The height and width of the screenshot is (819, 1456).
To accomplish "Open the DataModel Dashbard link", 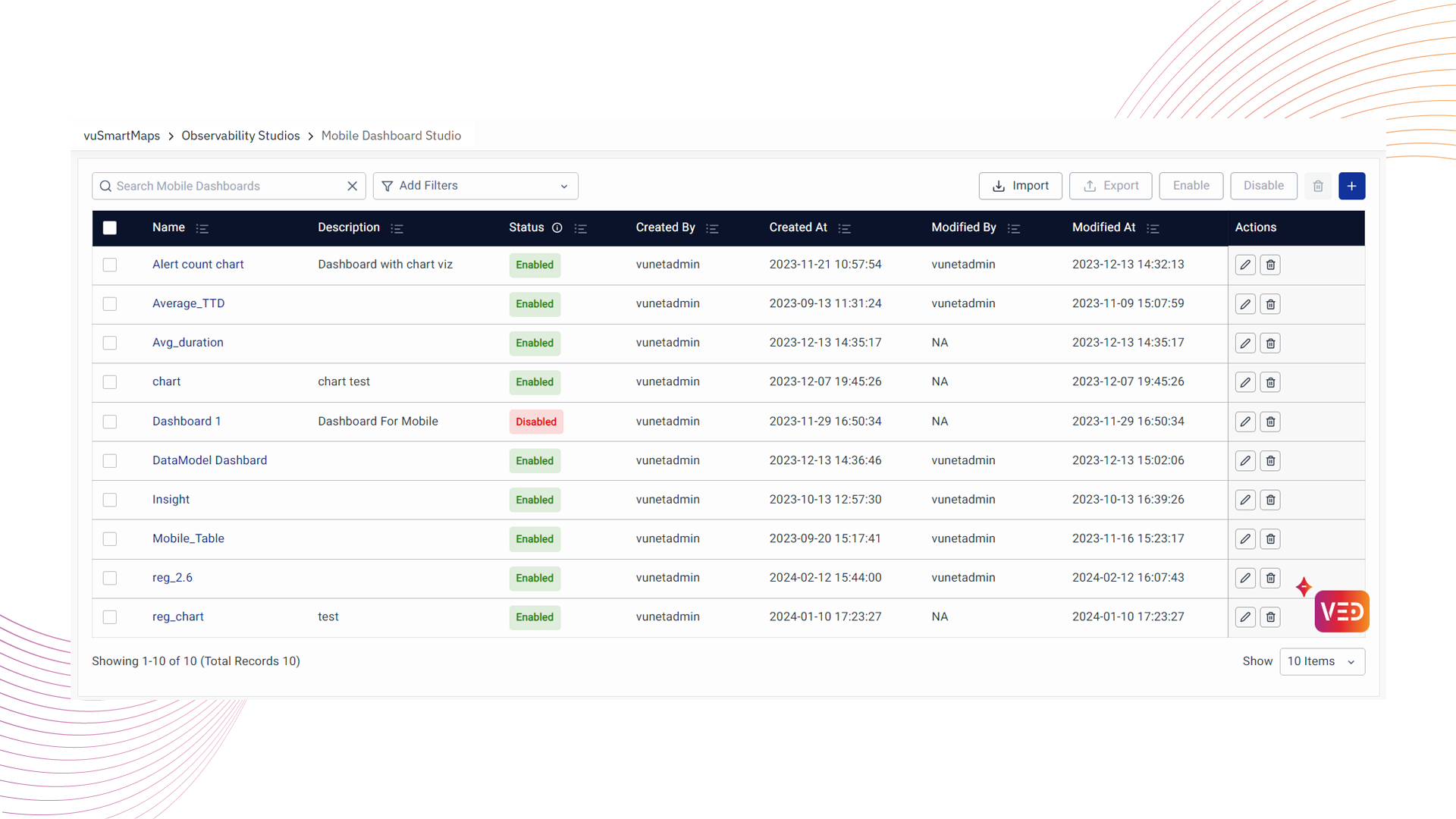I will click(x=209, y=460).
